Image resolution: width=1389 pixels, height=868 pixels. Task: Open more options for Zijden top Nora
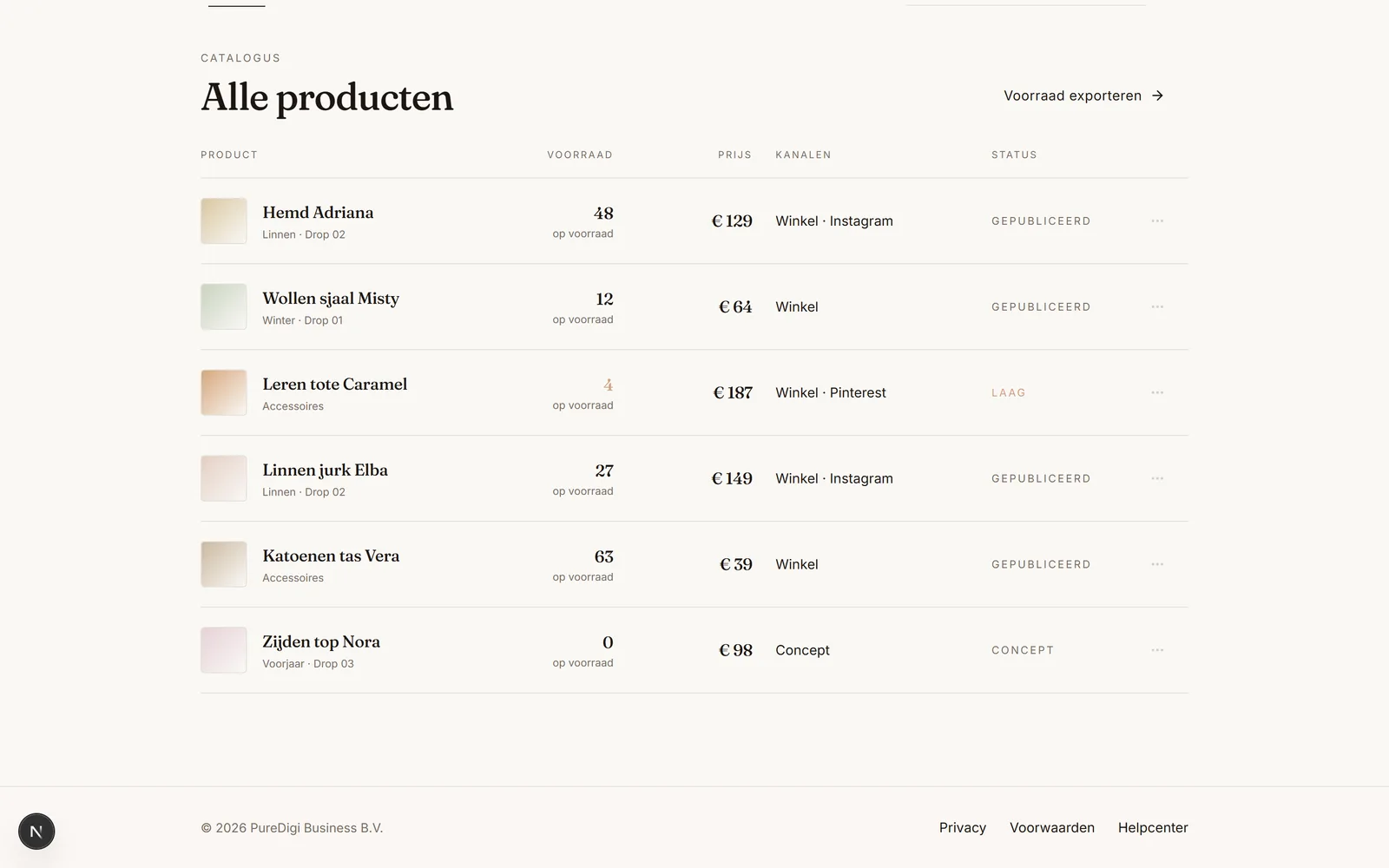(1157, 650)
